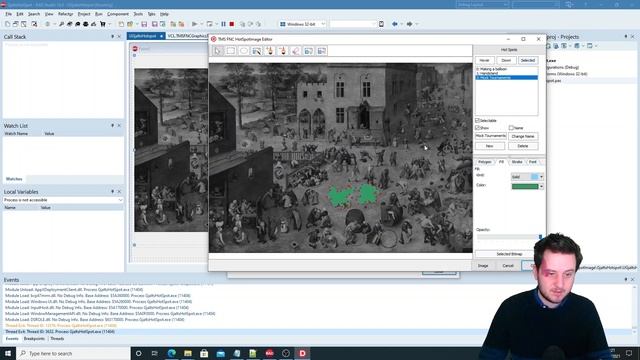Open Mail app from taskbar
This screenshot has height=360, width=640.
point(220,353)
